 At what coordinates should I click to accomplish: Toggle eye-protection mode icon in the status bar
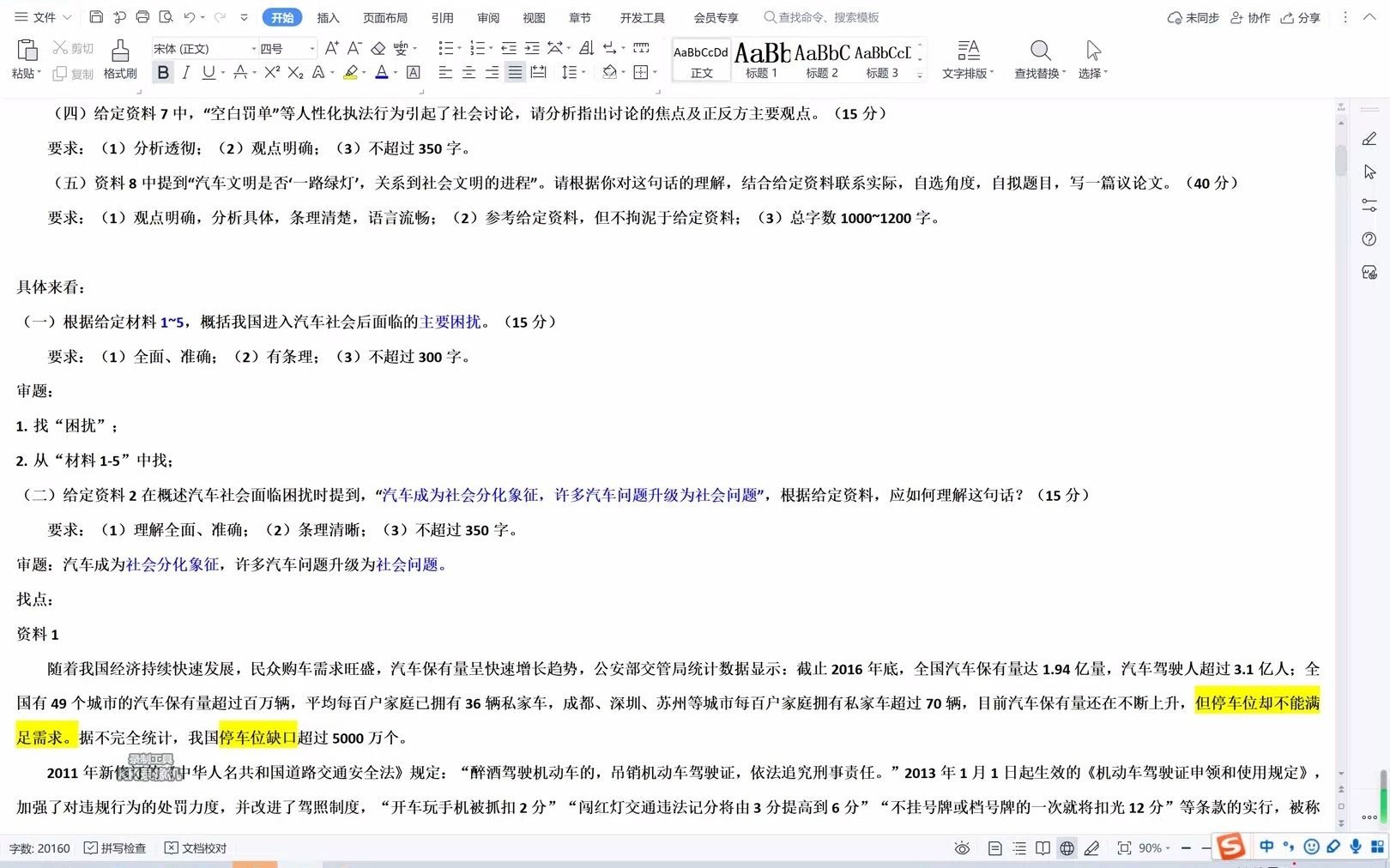(x=962, y=848)
